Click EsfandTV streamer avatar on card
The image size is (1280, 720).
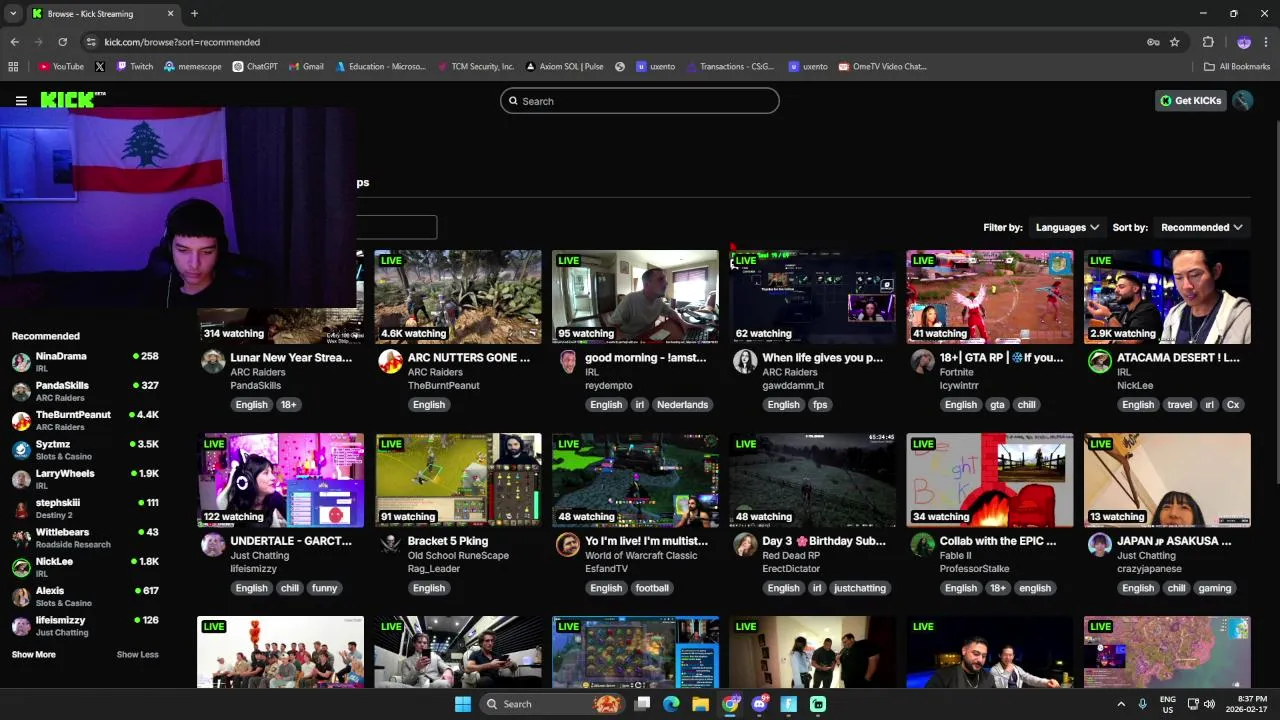(x=568, y=545)
